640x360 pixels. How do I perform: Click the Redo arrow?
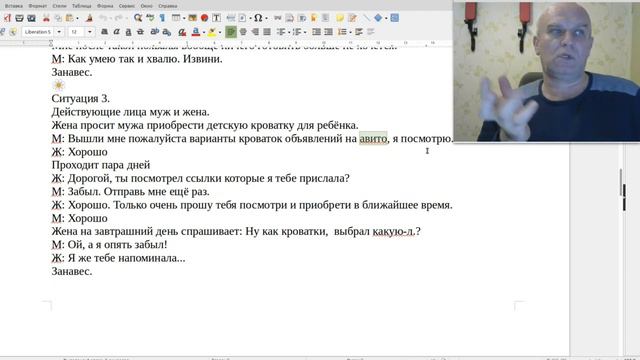118,18
